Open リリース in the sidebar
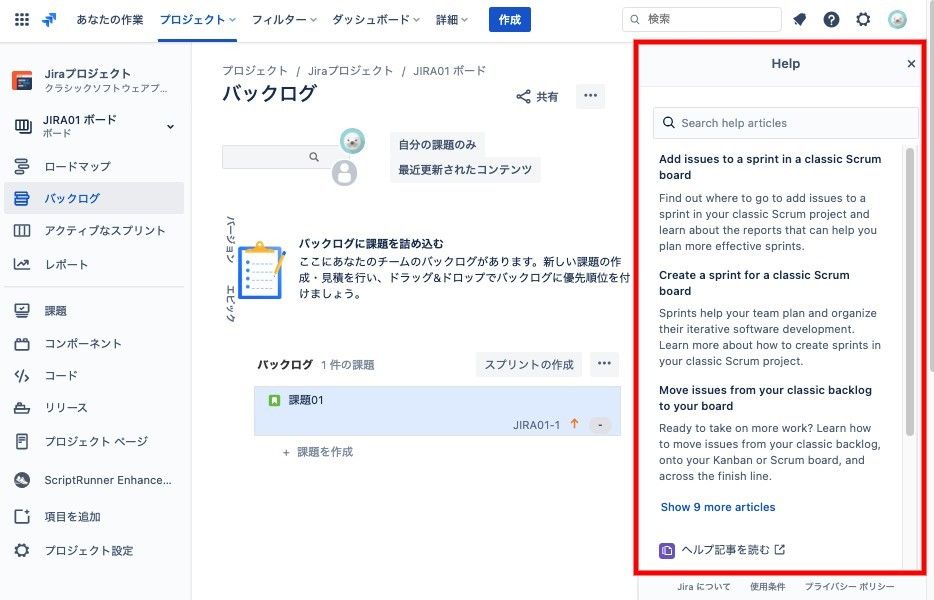934x600 pixels. (x=94, y=408)
